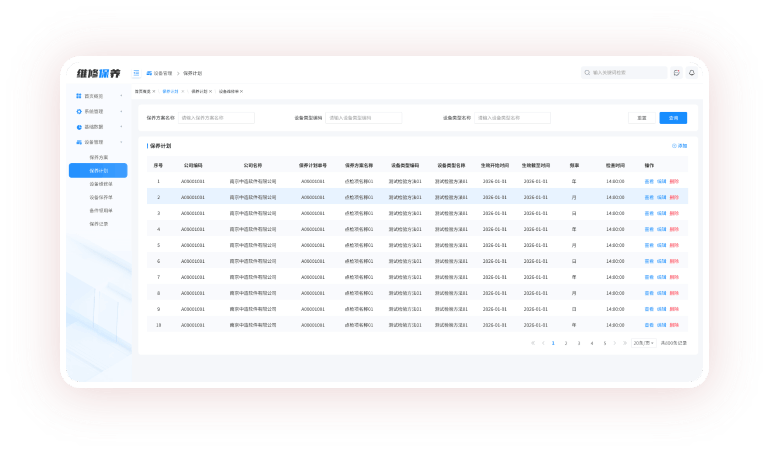This screenshot has width=769, height=452.
Task: Collapse the 设备管理 sidebar menu
Action: [x=121, y=142]
